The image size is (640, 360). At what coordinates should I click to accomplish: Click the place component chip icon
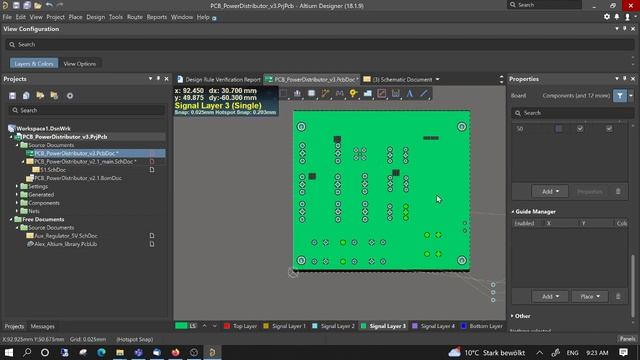(x=311, y=93)
